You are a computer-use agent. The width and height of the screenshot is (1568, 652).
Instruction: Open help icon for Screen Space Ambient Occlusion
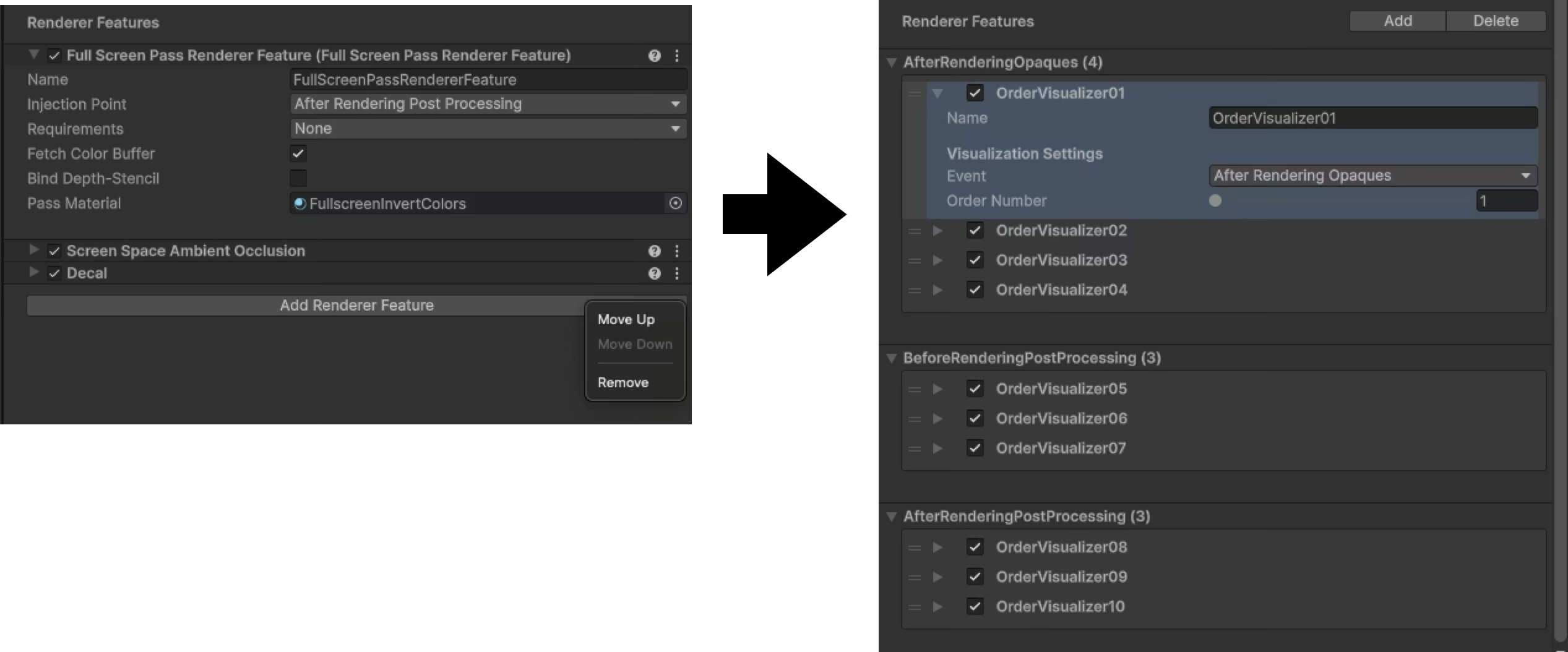(x=654, y=251)
